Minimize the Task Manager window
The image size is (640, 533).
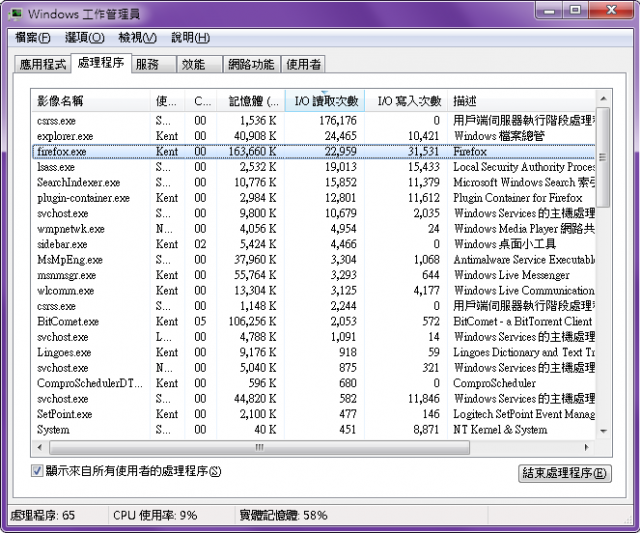549,10
